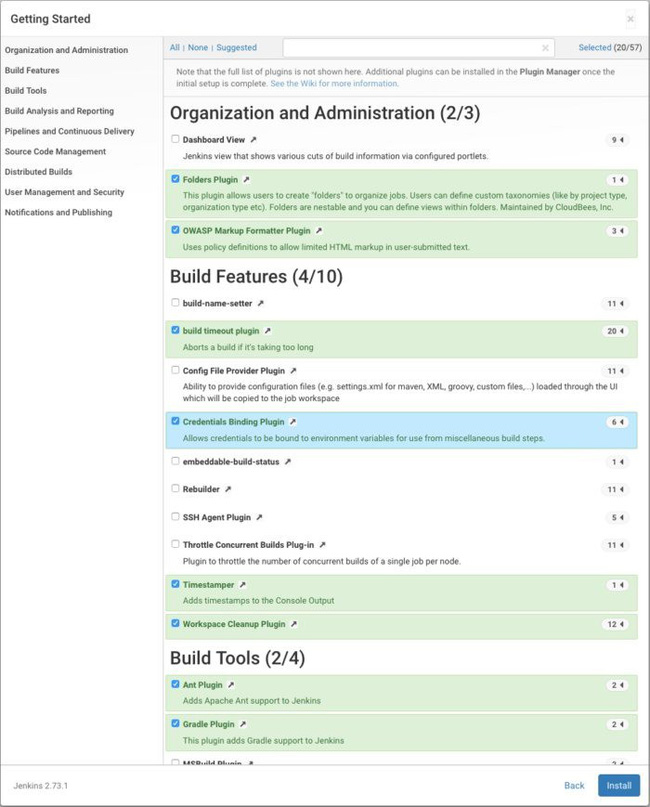Jump to Source Code Management category
The width and height of the screenshot is (650, 807).
[55, 151]
